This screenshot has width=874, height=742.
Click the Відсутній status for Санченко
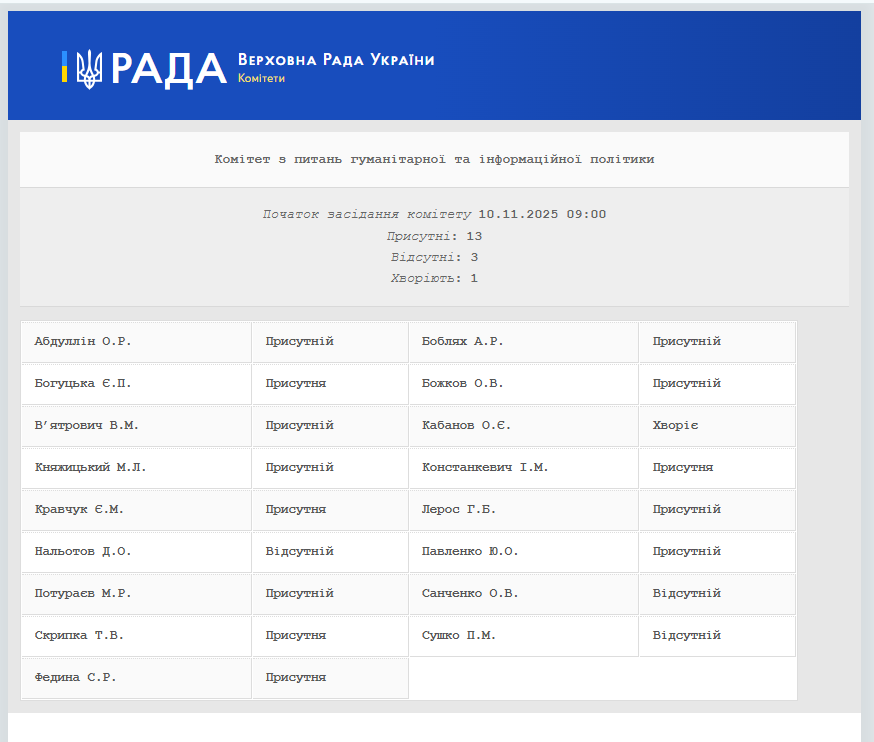pyautogui.click(x=687, y=593)
